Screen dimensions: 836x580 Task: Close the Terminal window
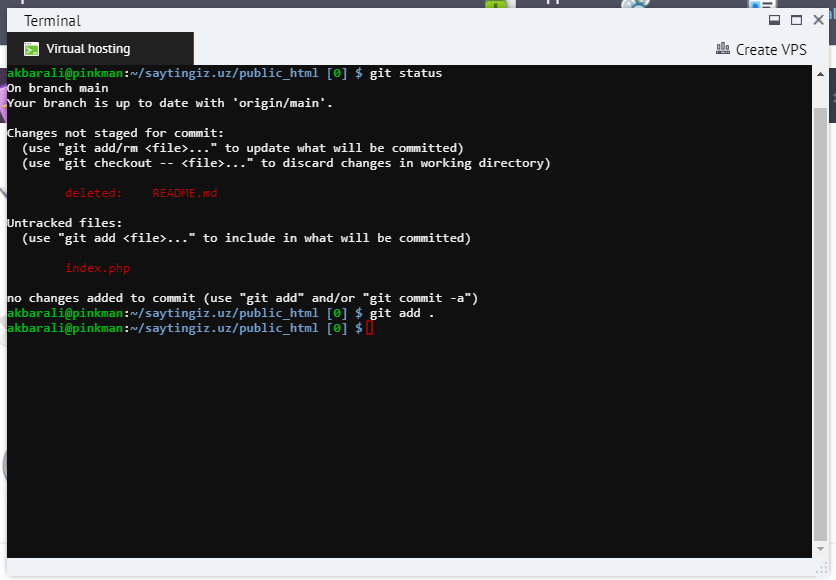818,20
